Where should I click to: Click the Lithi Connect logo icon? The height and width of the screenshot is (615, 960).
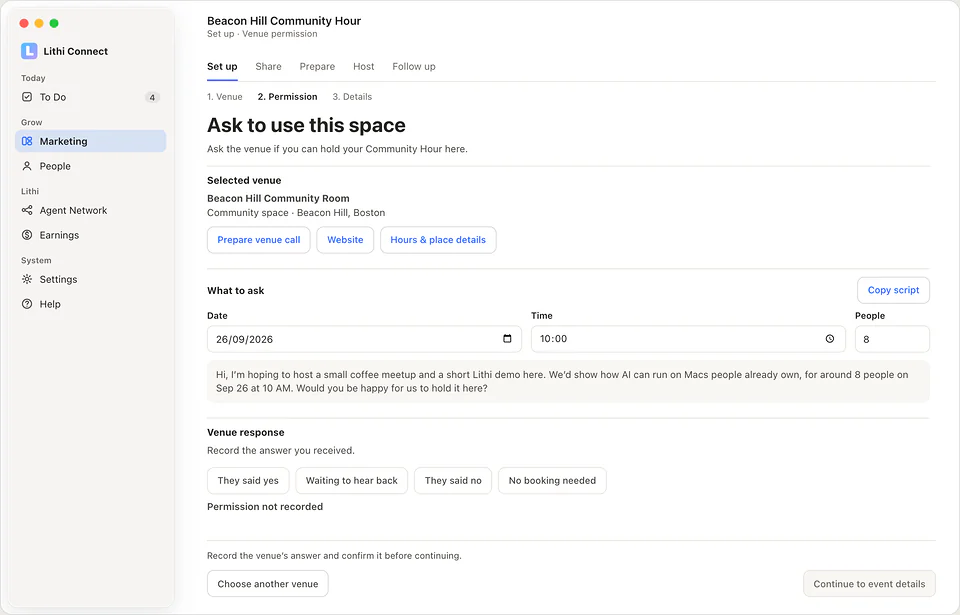(29, 51)
